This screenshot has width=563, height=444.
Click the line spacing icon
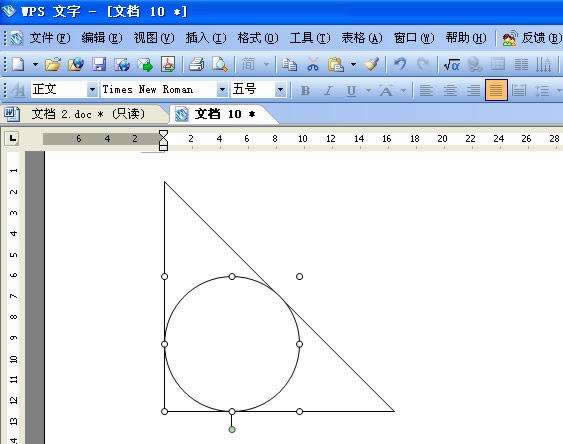(543, 90)
